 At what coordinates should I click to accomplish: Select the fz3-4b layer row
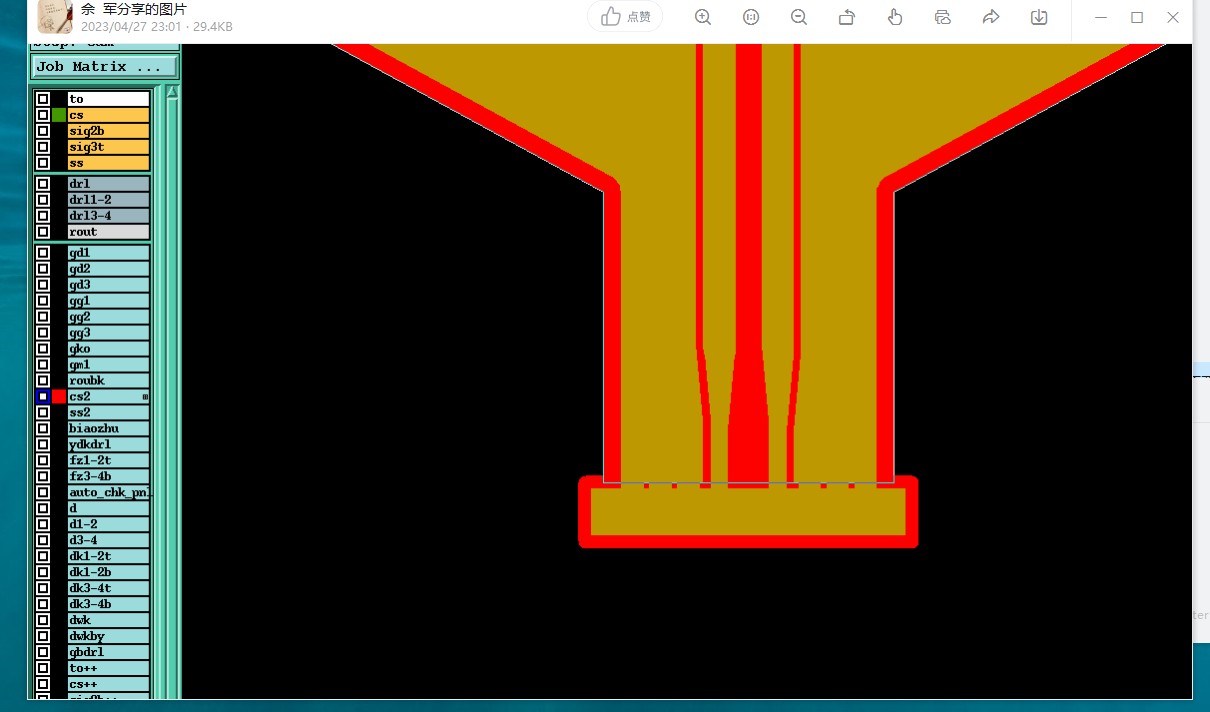[x=109, y=477]
